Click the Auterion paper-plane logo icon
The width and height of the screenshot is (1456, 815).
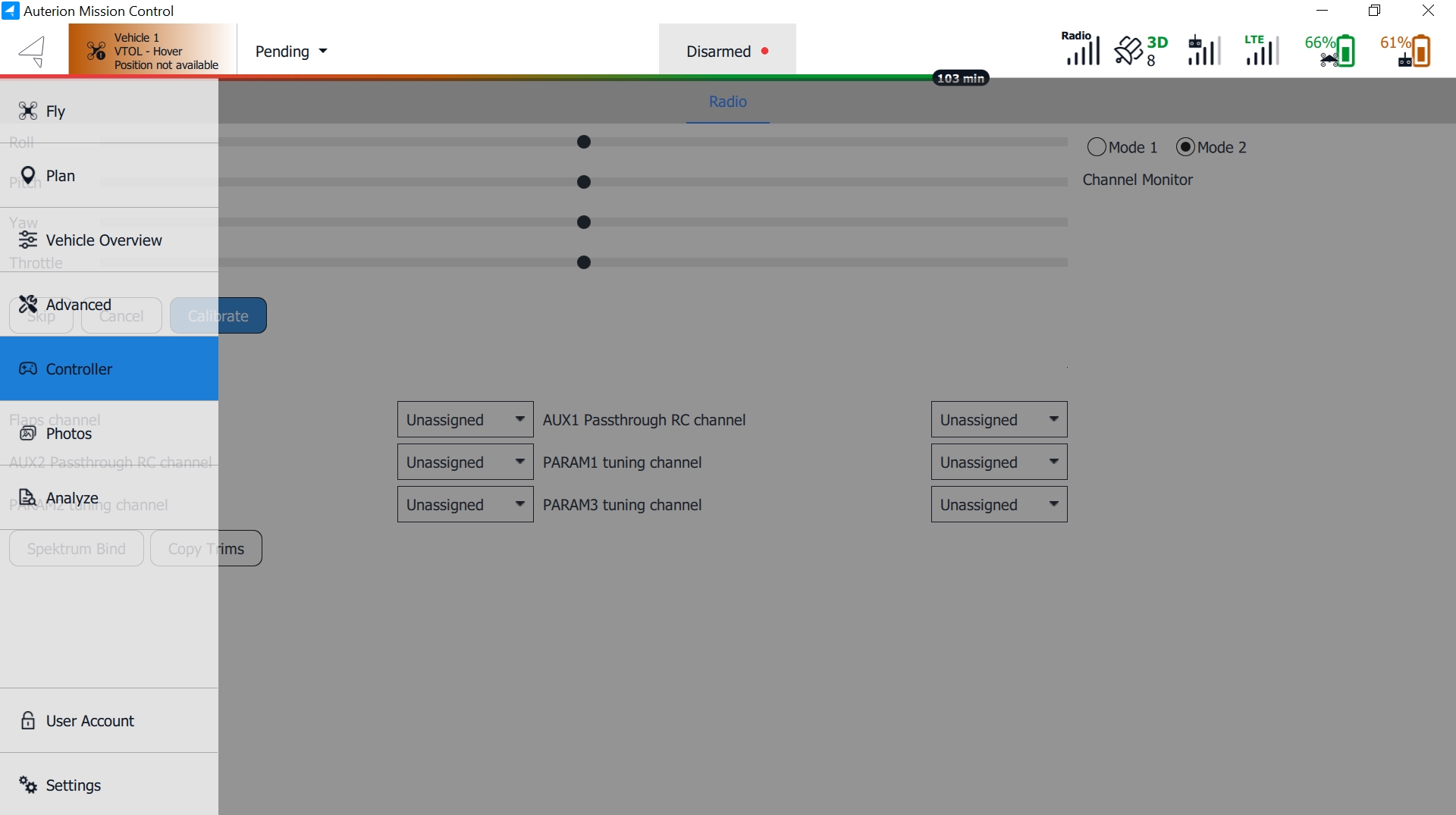coord(33,52)
